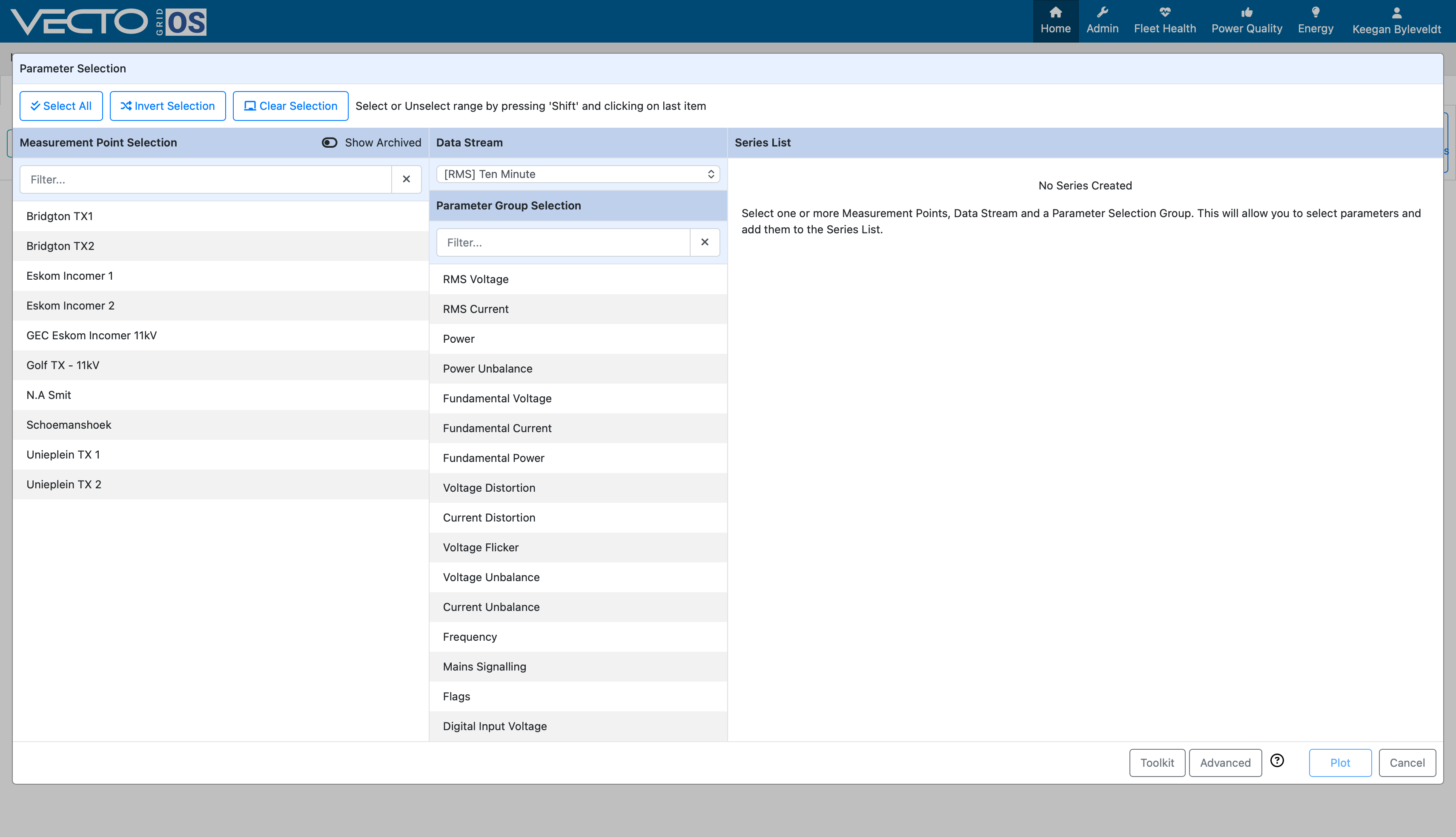
Task: Choose Power Unbalance parameter group
Action: (x=578, y=369)
